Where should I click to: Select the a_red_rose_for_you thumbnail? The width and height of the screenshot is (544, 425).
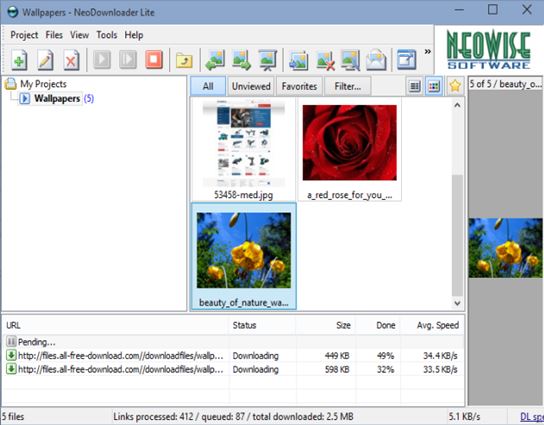coord(350,149)
